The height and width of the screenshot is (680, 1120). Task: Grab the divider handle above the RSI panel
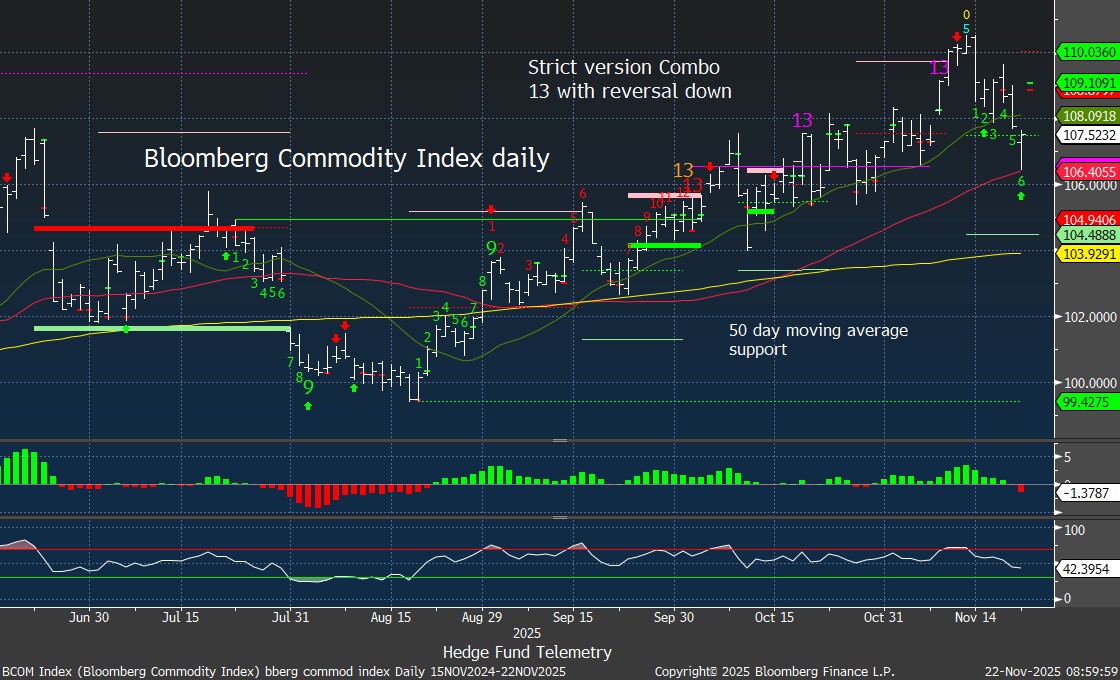tap(560, 518)
